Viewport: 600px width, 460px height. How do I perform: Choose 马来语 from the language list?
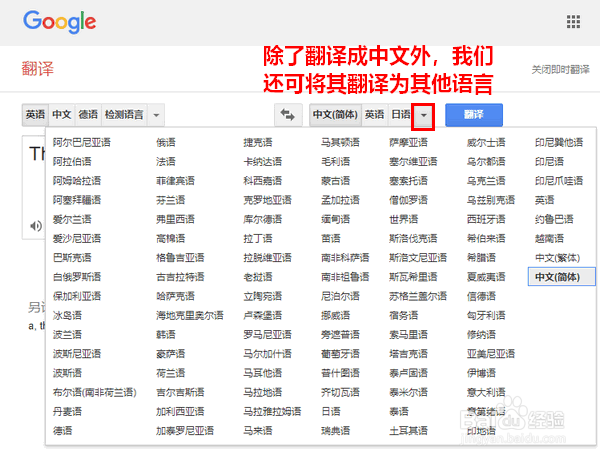(258, 431)
